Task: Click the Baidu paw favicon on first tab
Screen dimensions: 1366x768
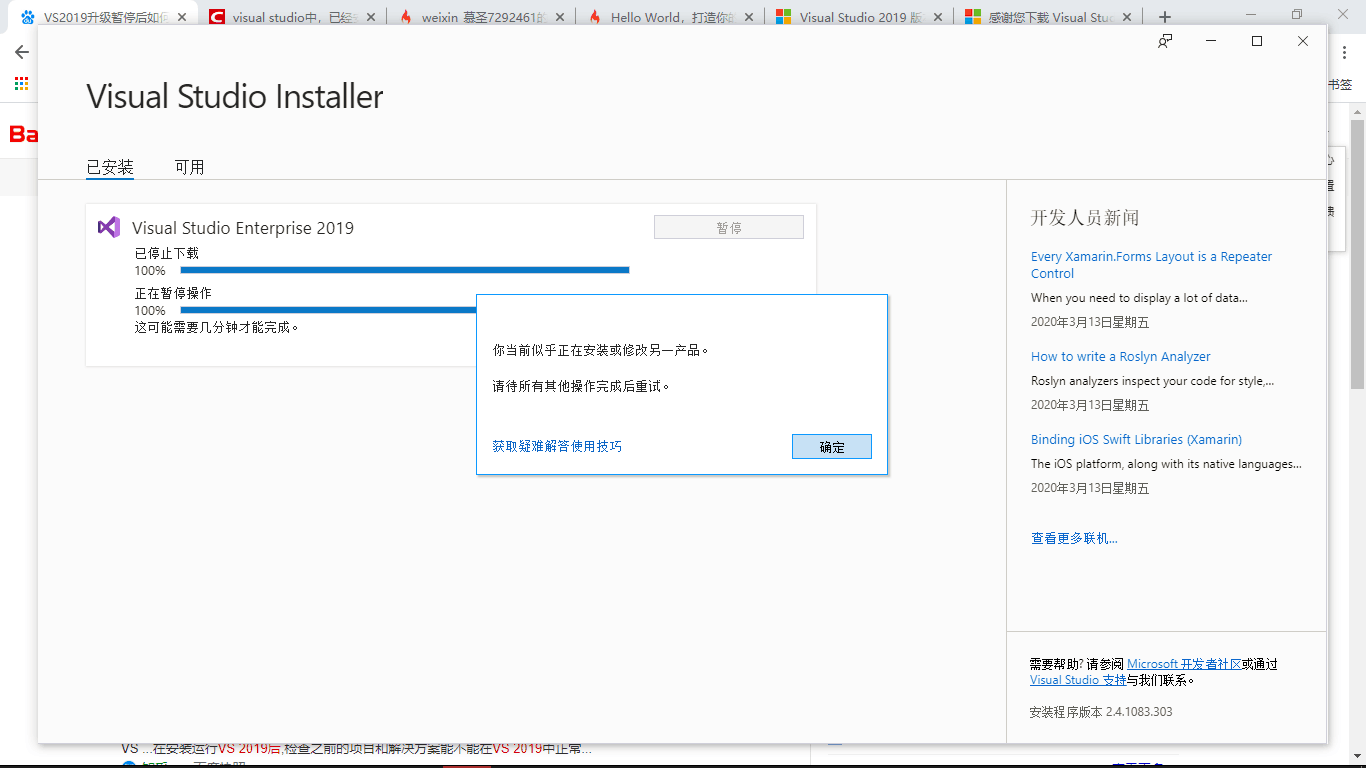Action: click(28, 17)
